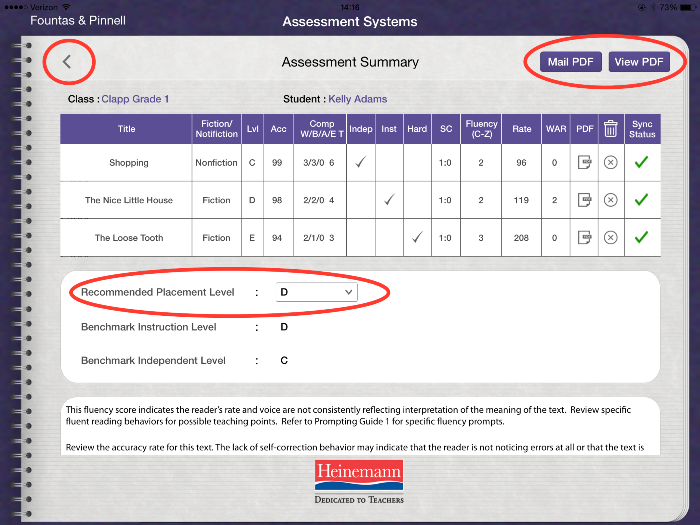Click comprehension score 2/2/0 4
Screen dimensions: 700x525
point(319,200)
